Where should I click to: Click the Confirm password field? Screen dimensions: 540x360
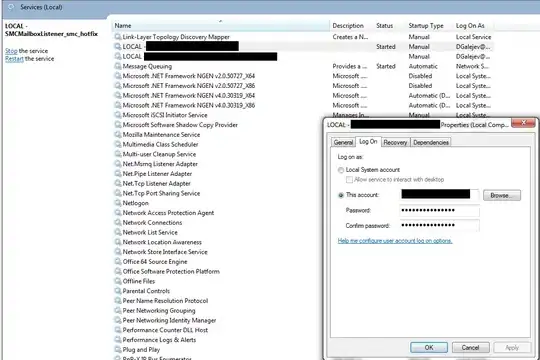click(439, 225)
